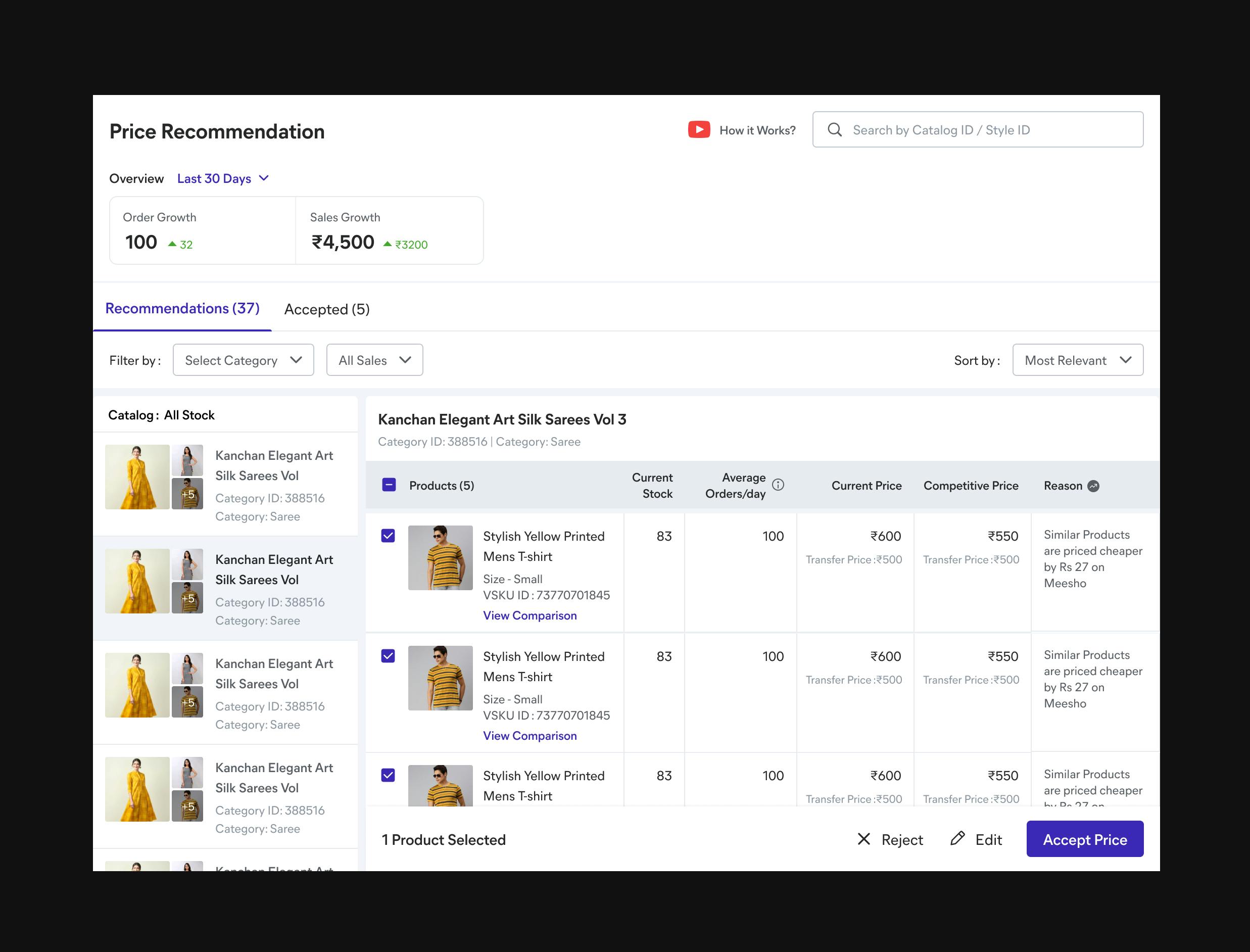The width and height of the screenshot is (1250, 952).
Task: Click the Current Price column header
Action: click(867, 486)
